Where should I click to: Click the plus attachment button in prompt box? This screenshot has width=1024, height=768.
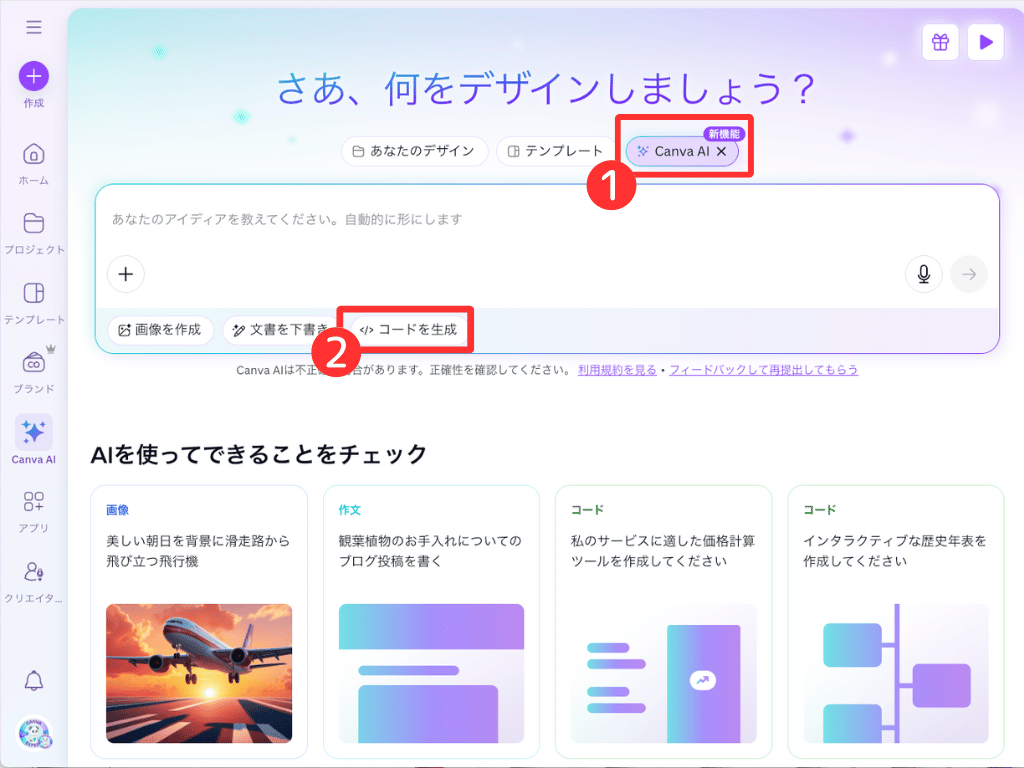(125, 274)
